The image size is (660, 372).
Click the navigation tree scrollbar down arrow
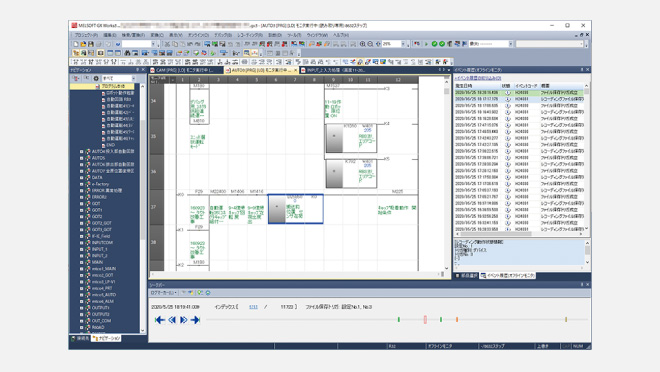143,330
